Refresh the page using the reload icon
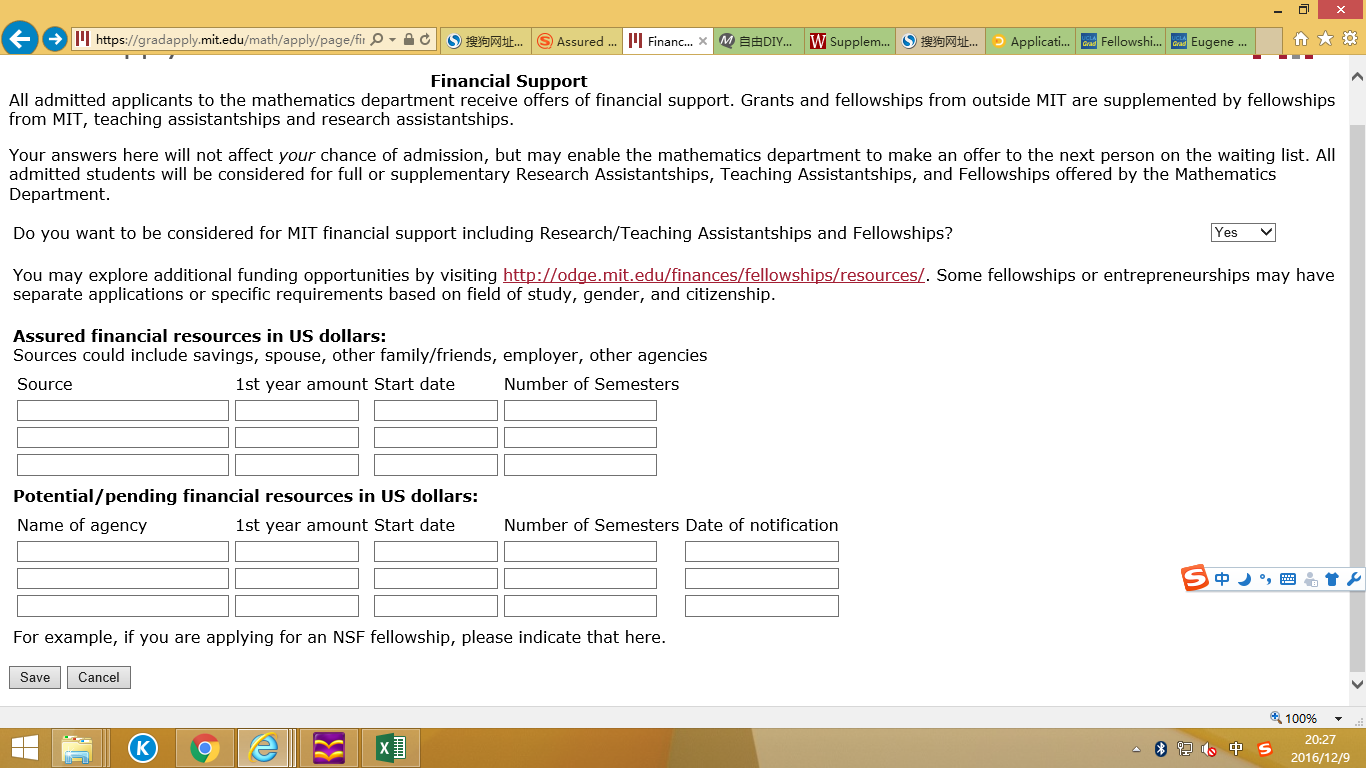This screenshot has height=768, width=1366. click(426, 40)
